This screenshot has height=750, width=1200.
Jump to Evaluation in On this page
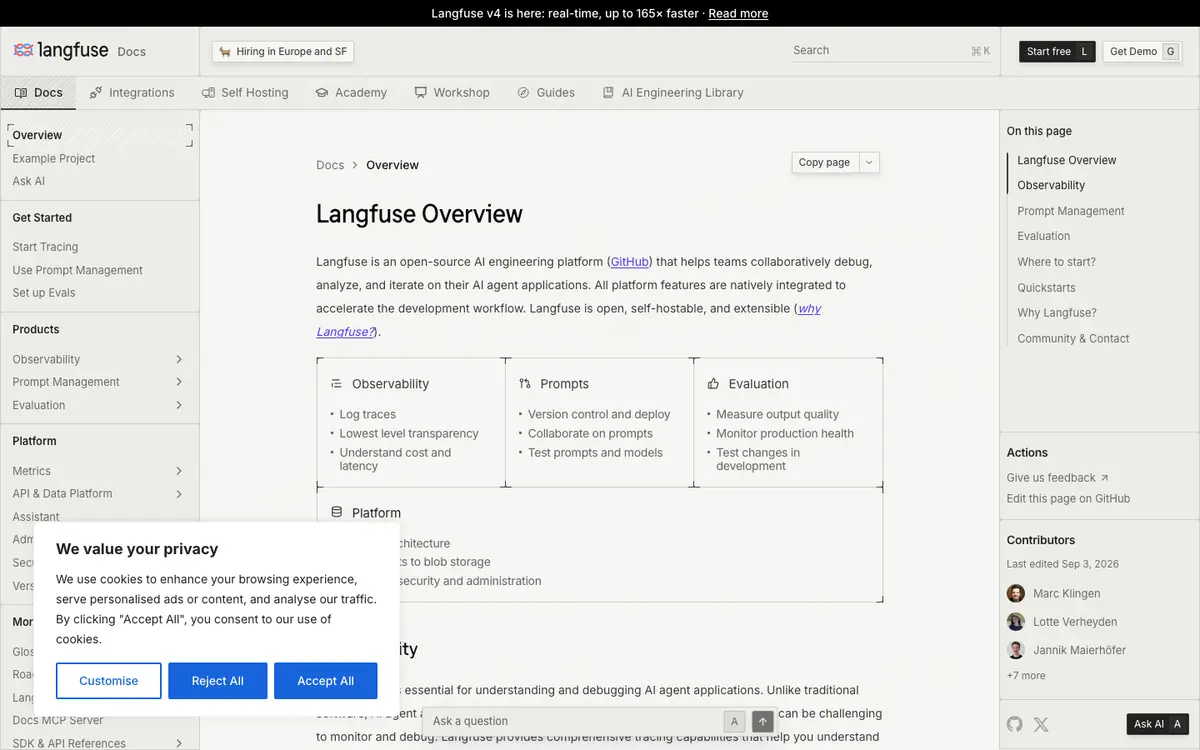pos(1044,236)
